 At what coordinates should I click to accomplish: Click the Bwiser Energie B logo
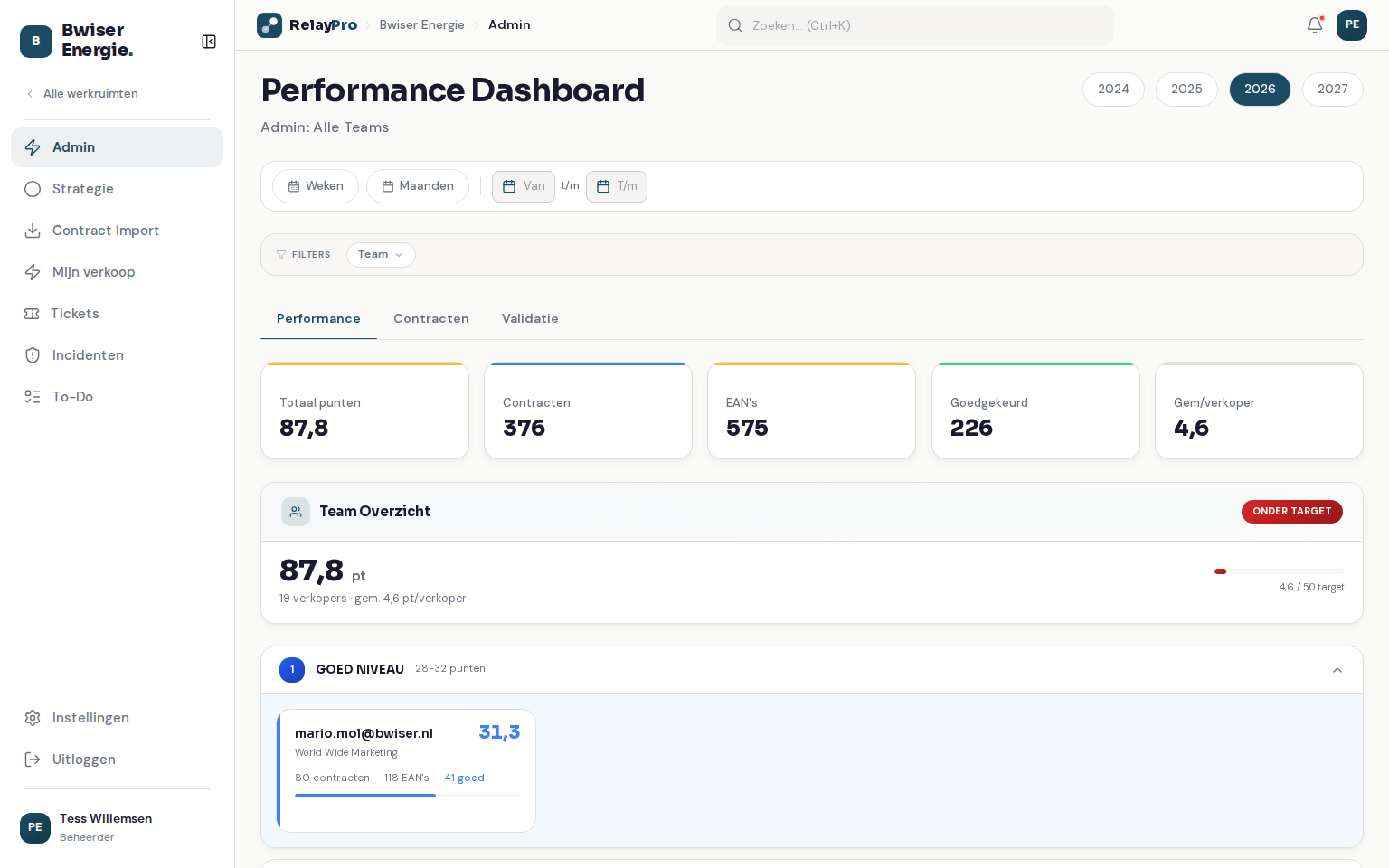click(36, 42)
